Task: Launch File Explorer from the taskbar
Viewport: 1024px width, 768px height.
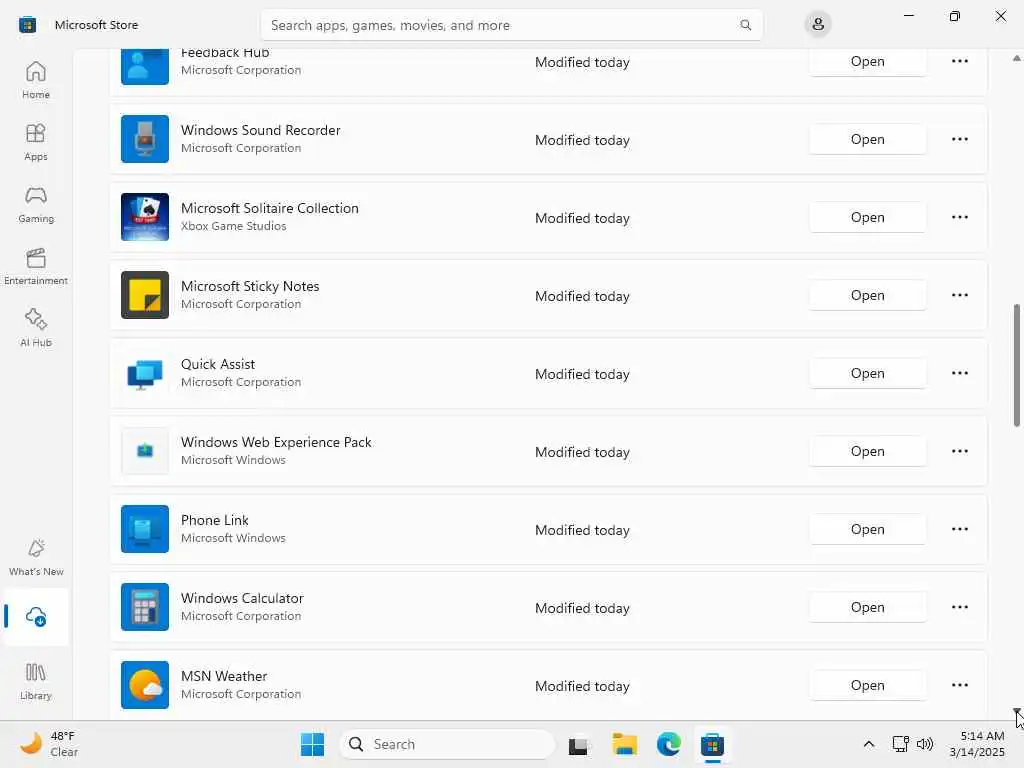Action: coord(624,744)
